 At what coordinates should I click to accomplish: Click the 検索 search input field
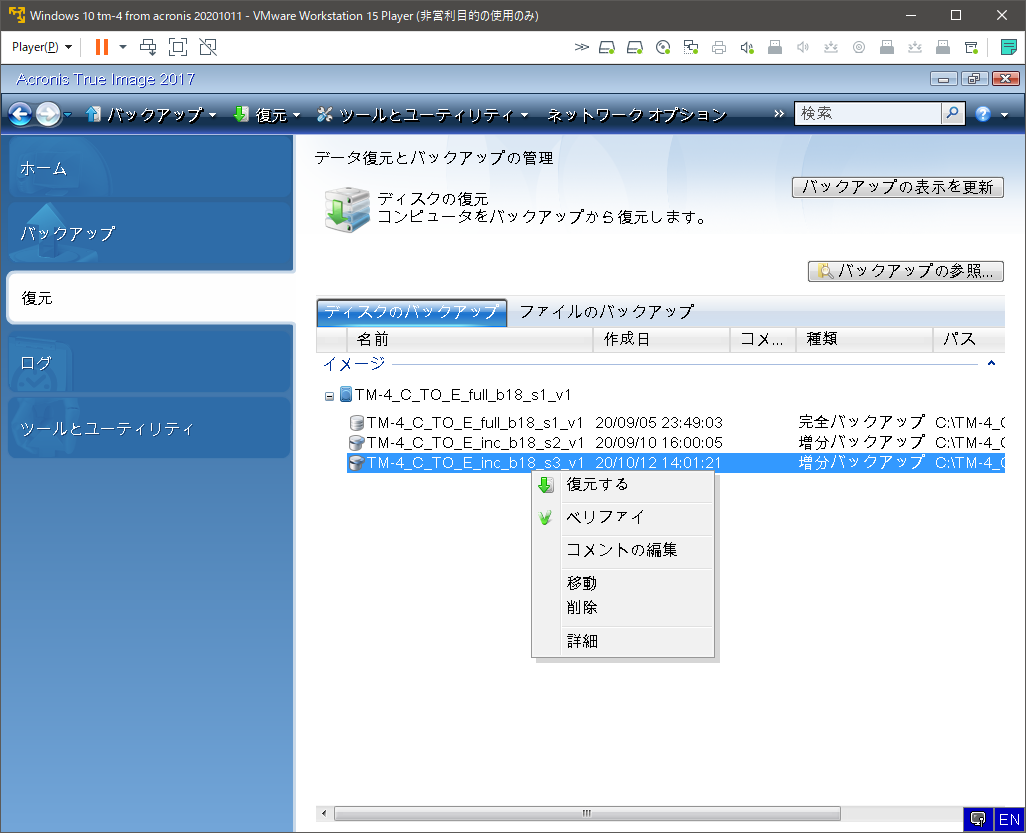click(x=868, y=113)
